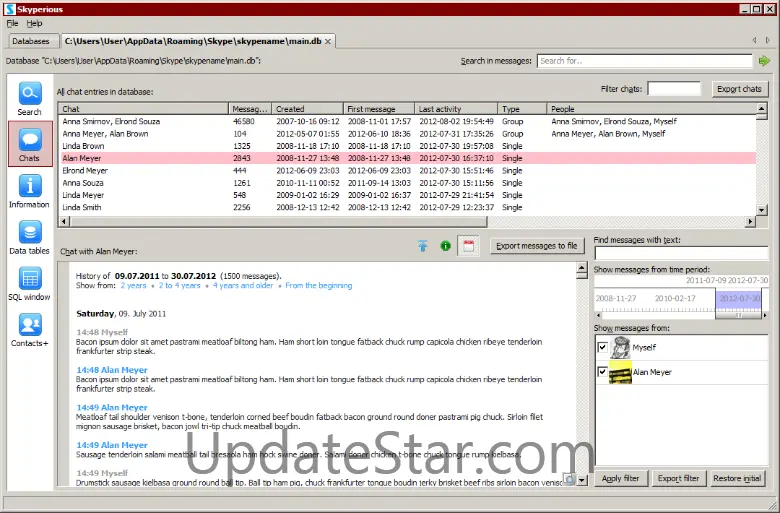
Task: Switch to the Databases tab
Action: point(31,41)
